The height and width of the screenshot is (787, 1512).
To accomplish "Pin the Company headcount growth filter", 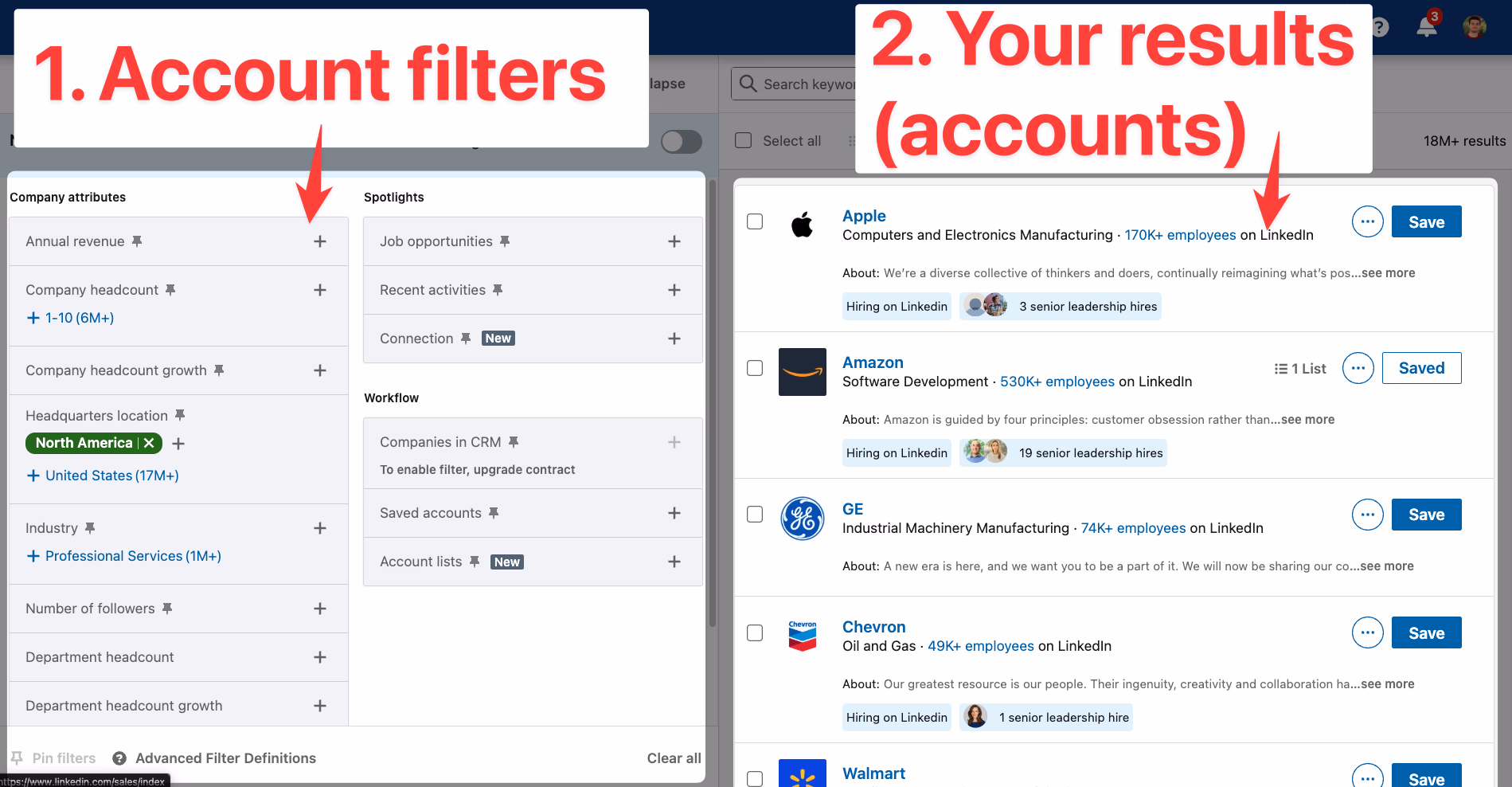I will click(219, 370).
